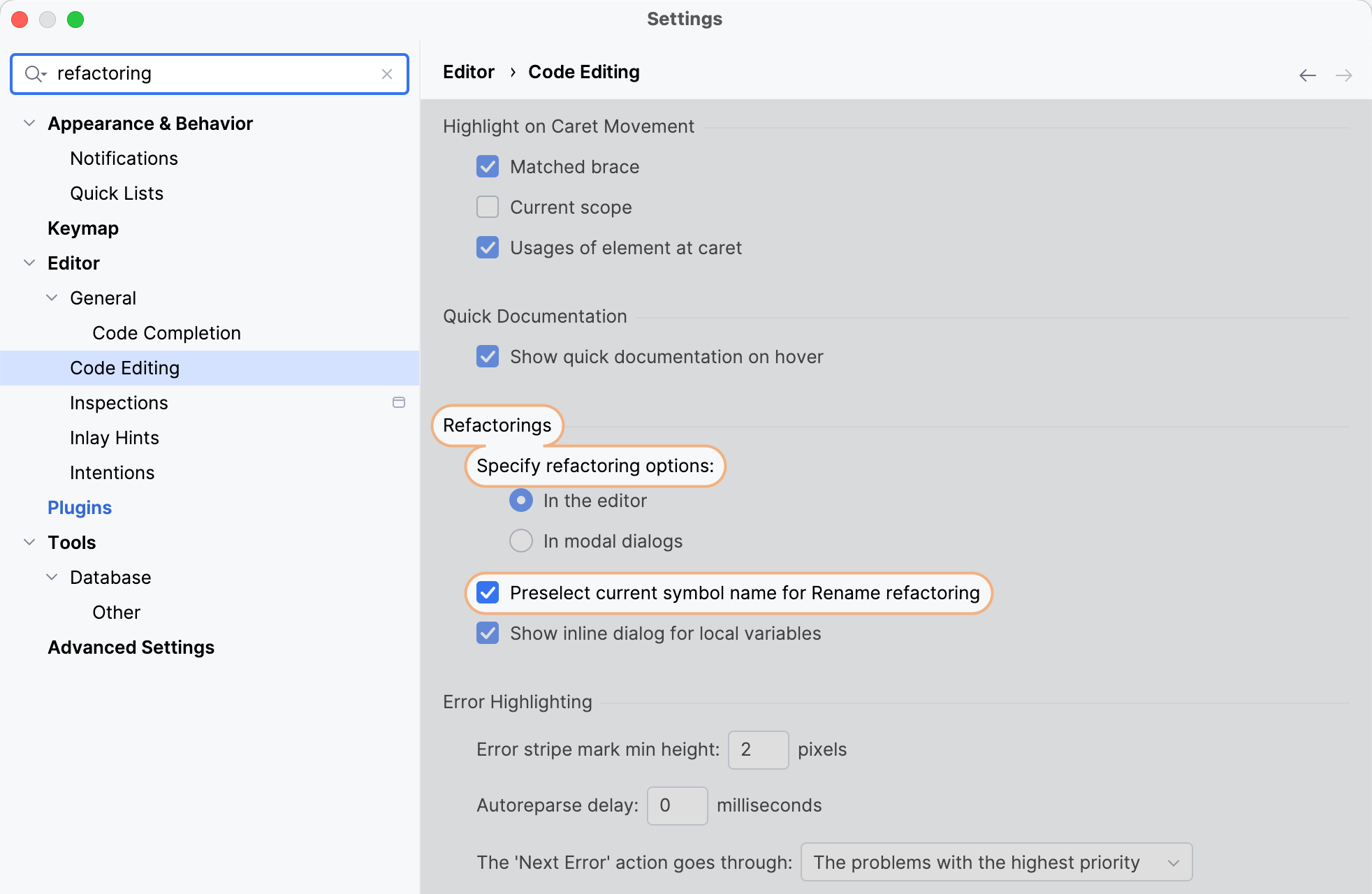The width and height of the screenshot is (1372, 894).
Task: Collapse the General node under Editor
Action: click(x=52, y=298)
